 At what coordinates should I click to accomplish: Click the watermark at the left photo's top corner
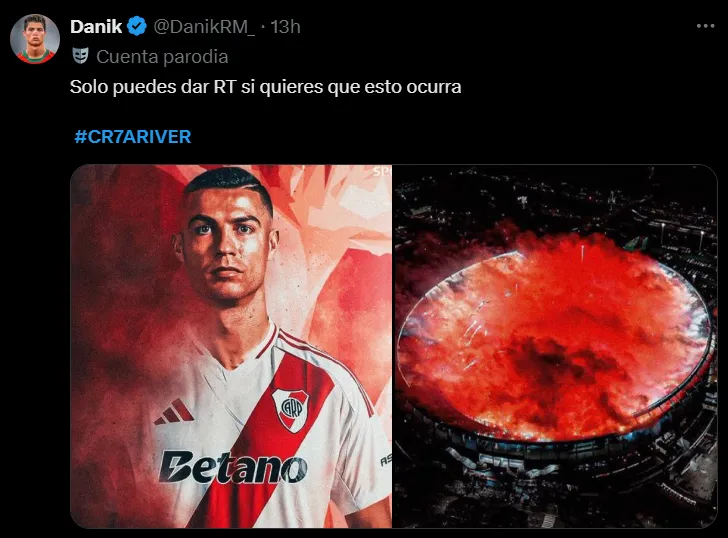point(382,171)
